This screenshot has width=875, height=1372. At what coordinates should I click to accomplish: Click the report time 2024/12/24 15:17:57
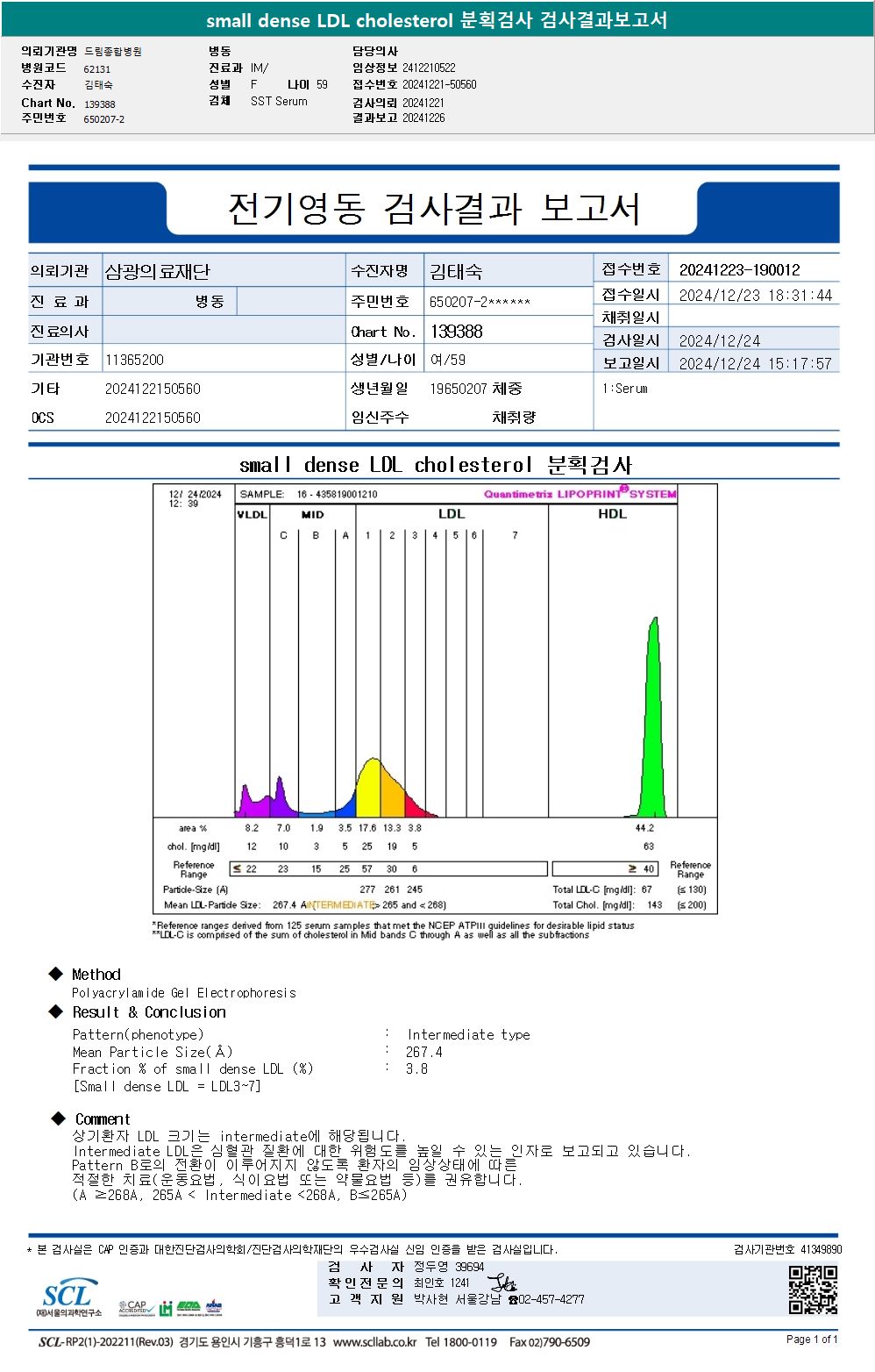[x=755, y=364]
